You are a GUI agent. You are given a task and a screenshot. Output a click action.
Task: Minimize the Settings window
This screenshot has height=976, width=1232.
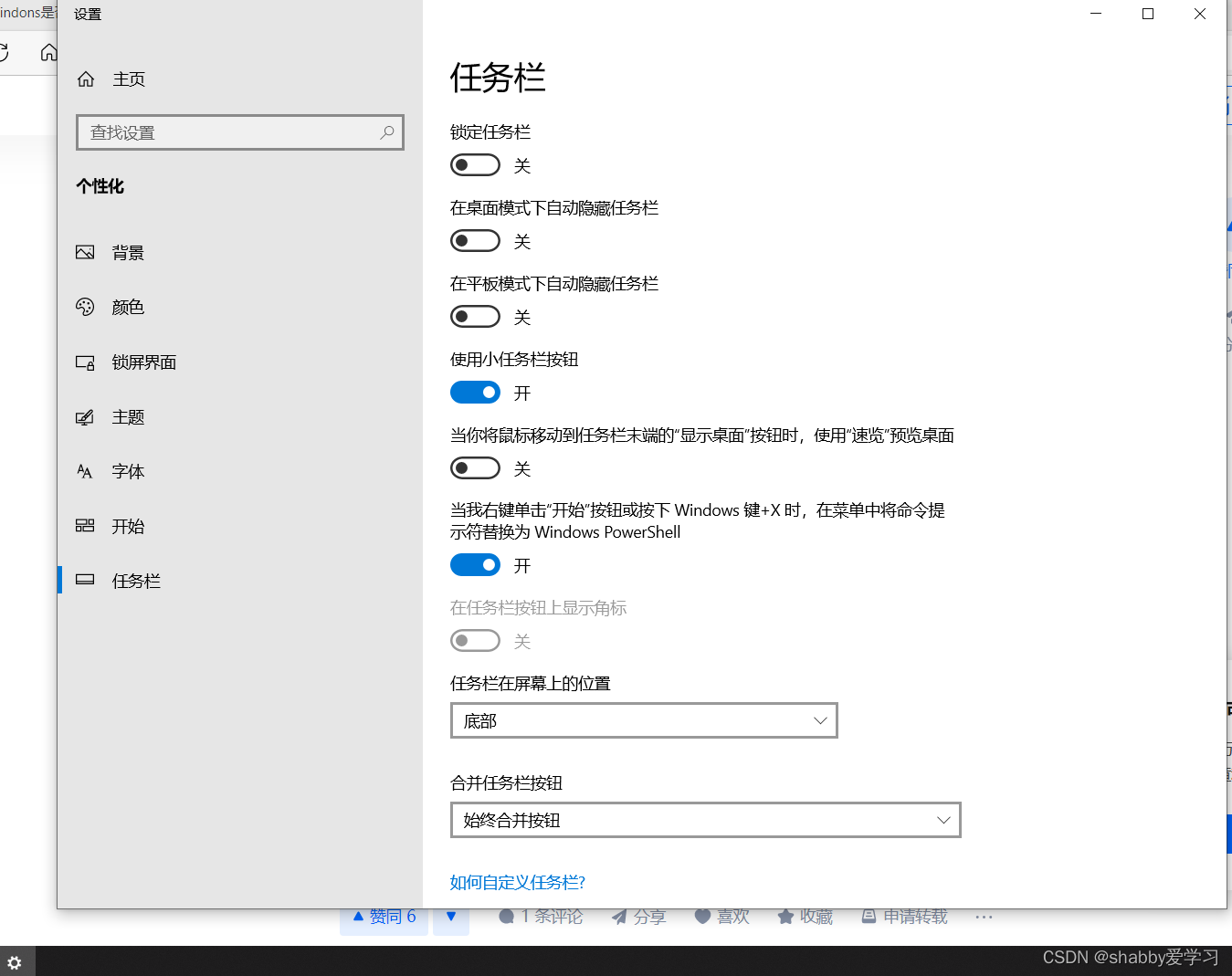(1096, 14)
